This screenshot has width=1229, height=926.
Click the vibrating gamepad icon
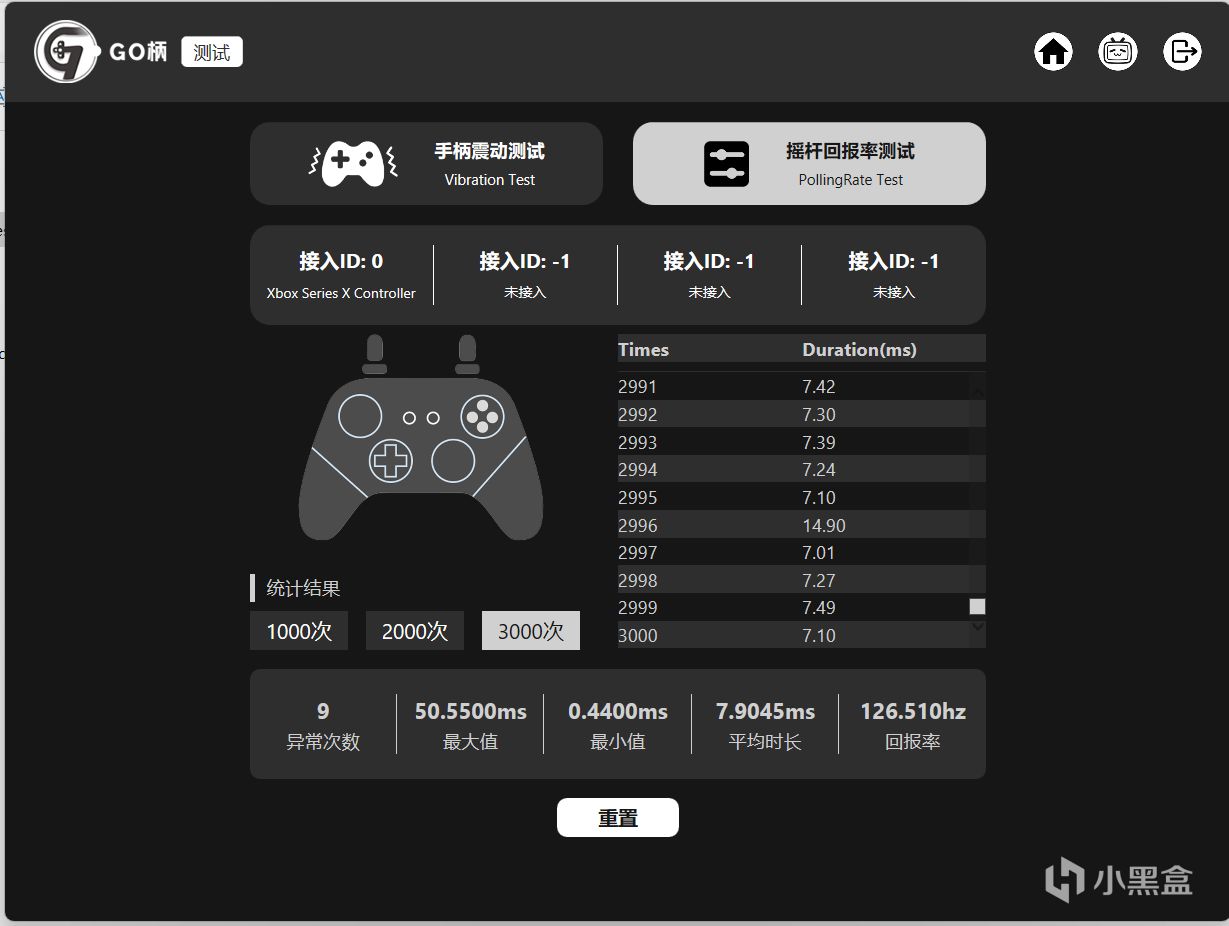(x=353, y=164)
